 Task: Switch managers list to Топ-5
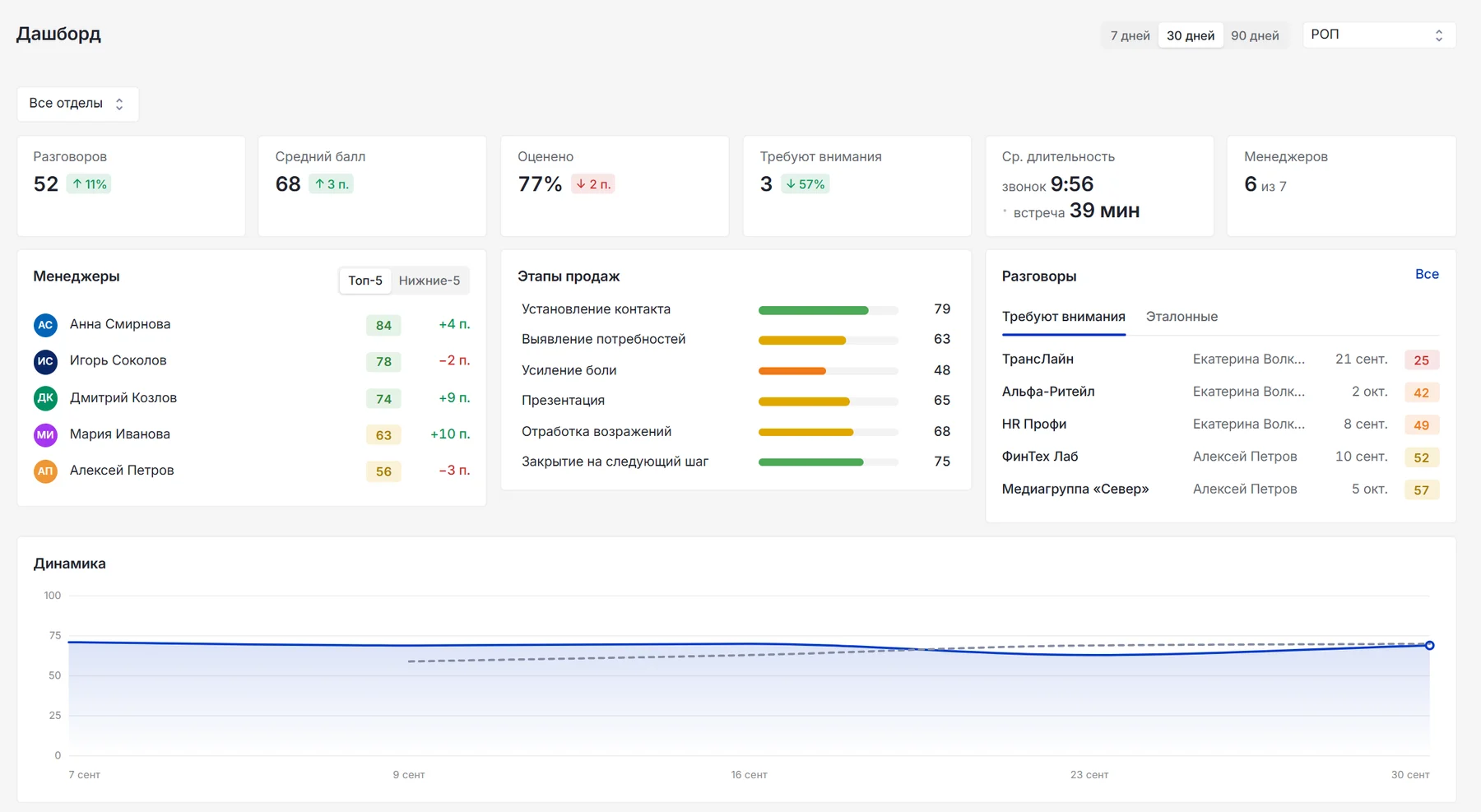(x=365, y=281)
